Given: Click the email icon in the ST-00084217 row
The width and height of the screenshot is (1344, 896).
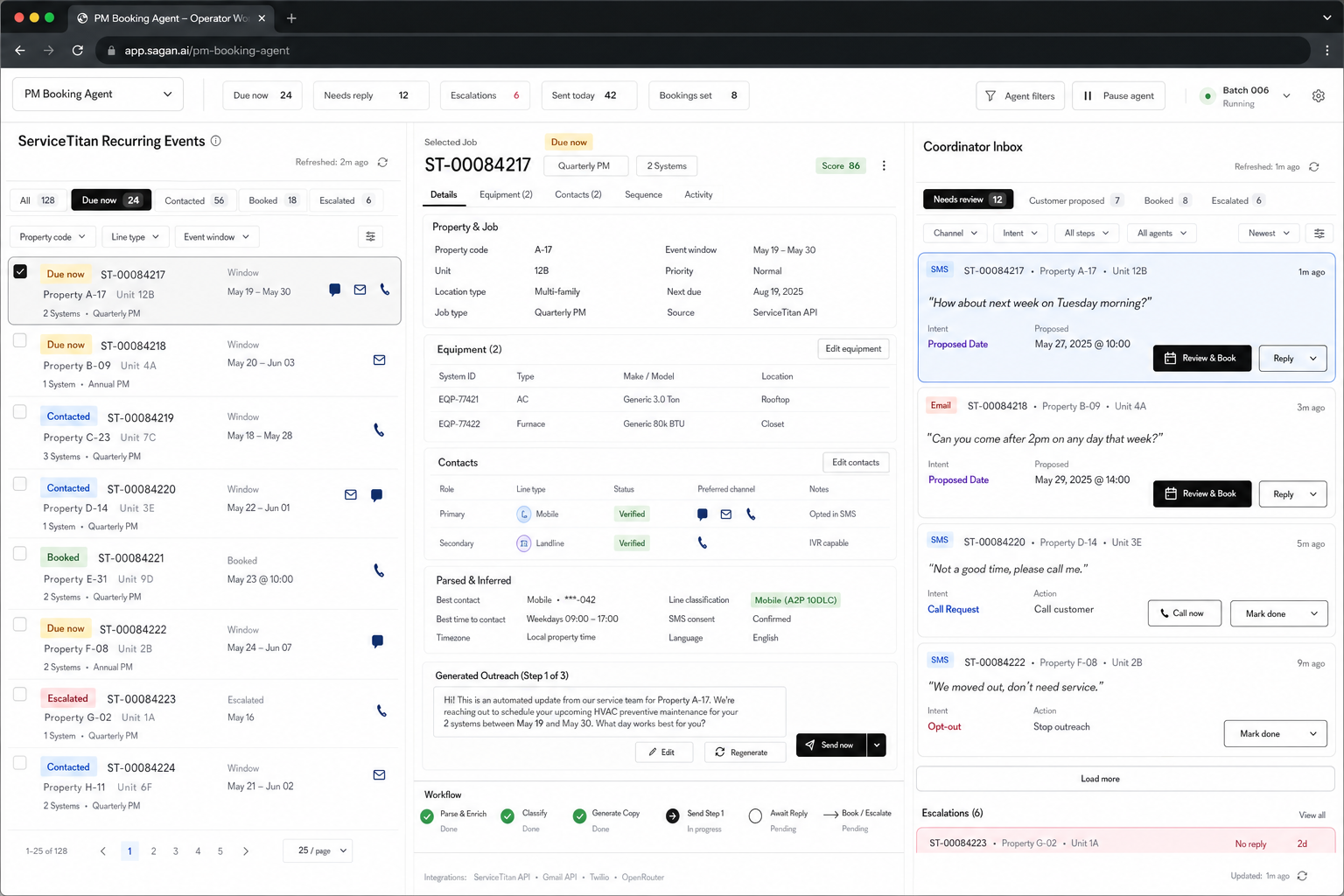Looking at the screenshot, I should point(360,290).
